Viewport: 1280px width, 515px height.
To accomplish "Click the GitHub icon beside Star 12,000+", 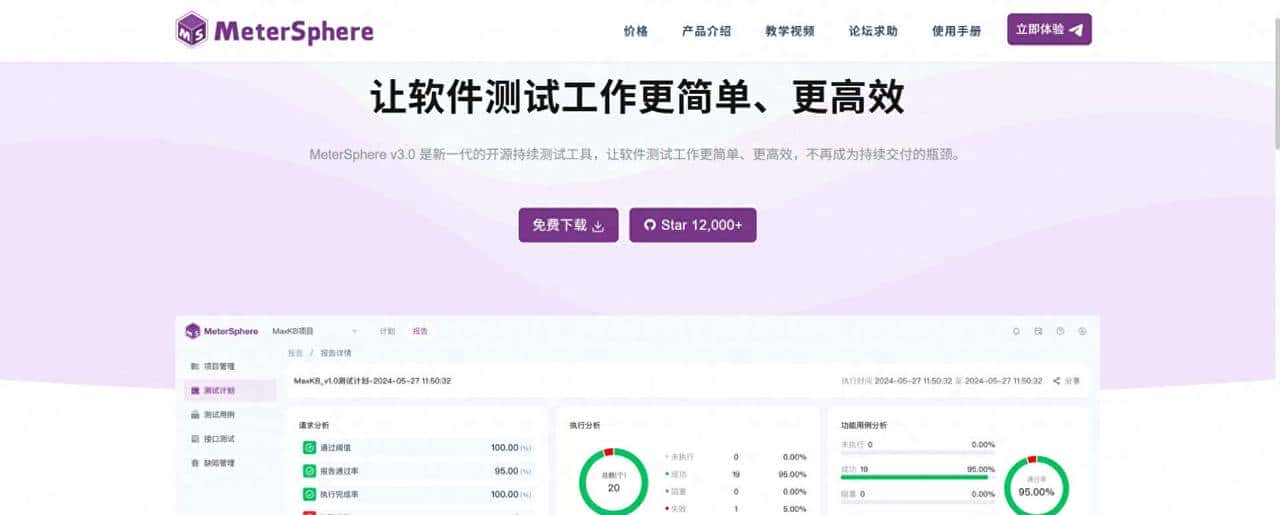I will 649,225.
